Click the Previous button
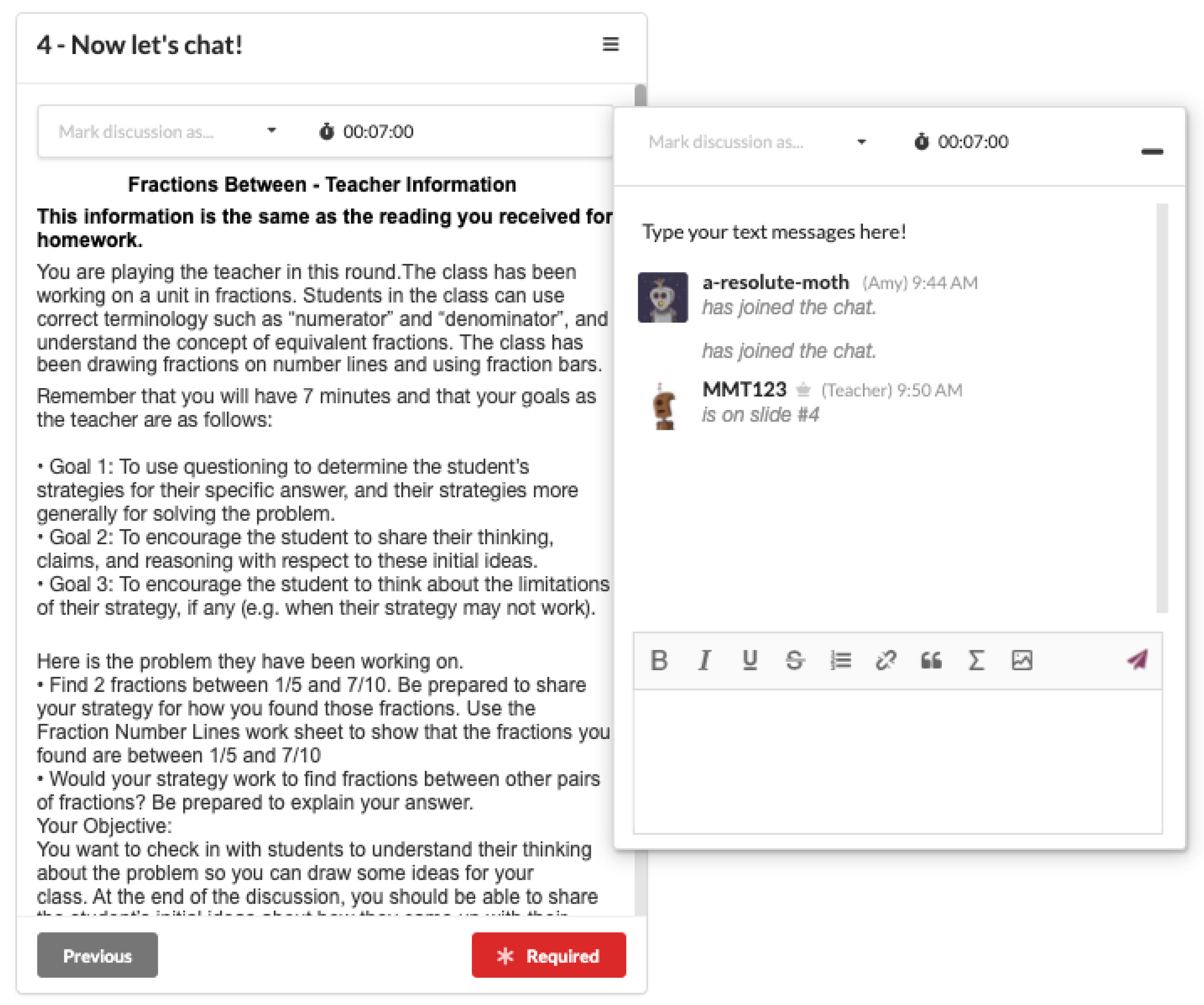This screenshot has width=1204, height=1005. tap(97, 955)
